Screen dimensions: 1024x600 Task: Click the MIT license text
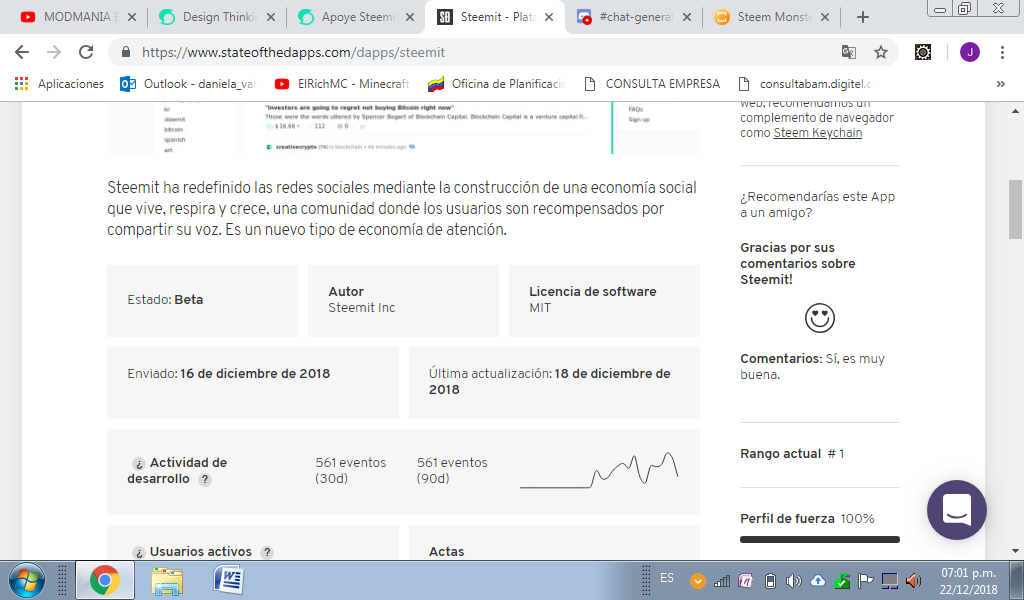(x=539, y=308)
